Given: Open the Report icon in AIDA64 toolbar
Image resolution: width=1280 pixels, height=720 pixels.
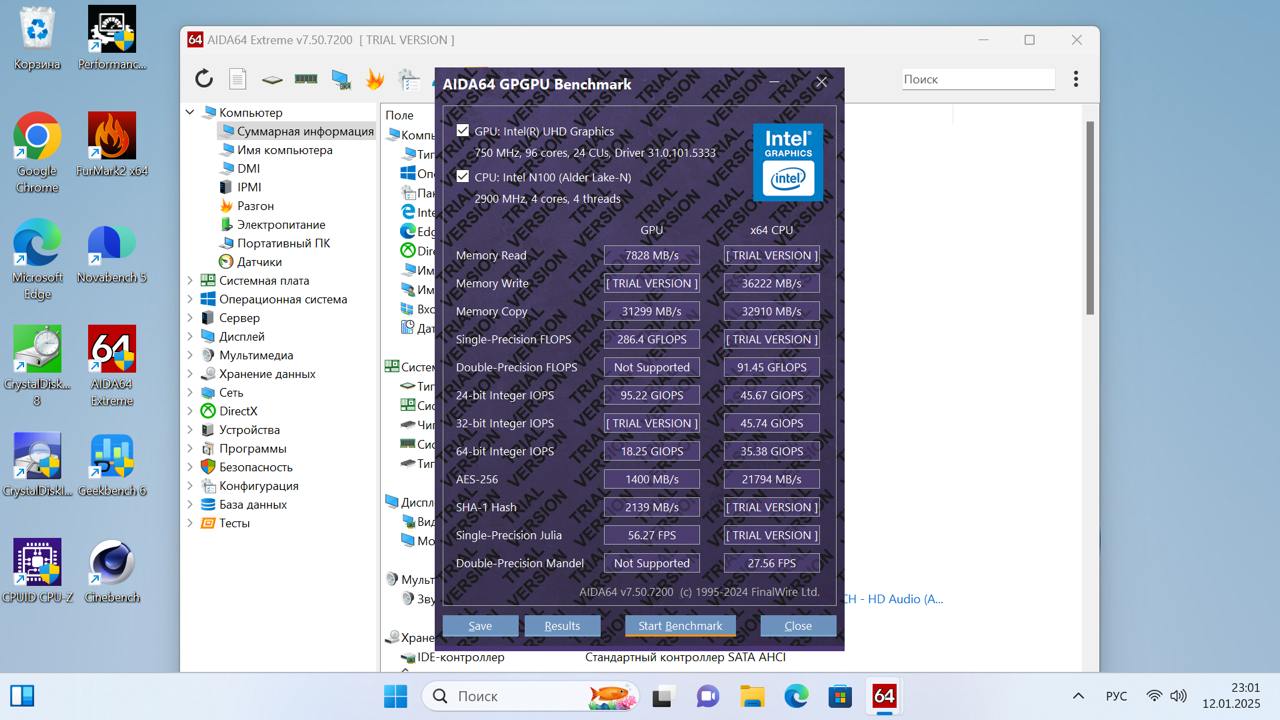Looking at the screenshot, I should click(237, 79).
